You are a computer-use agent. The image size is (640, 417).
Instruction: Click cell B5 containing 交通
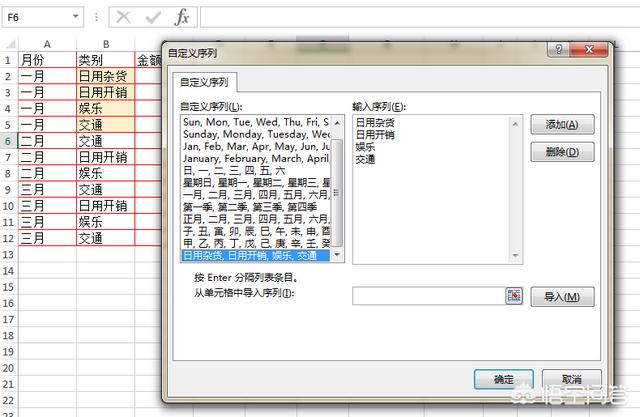(x=106, y=125)
